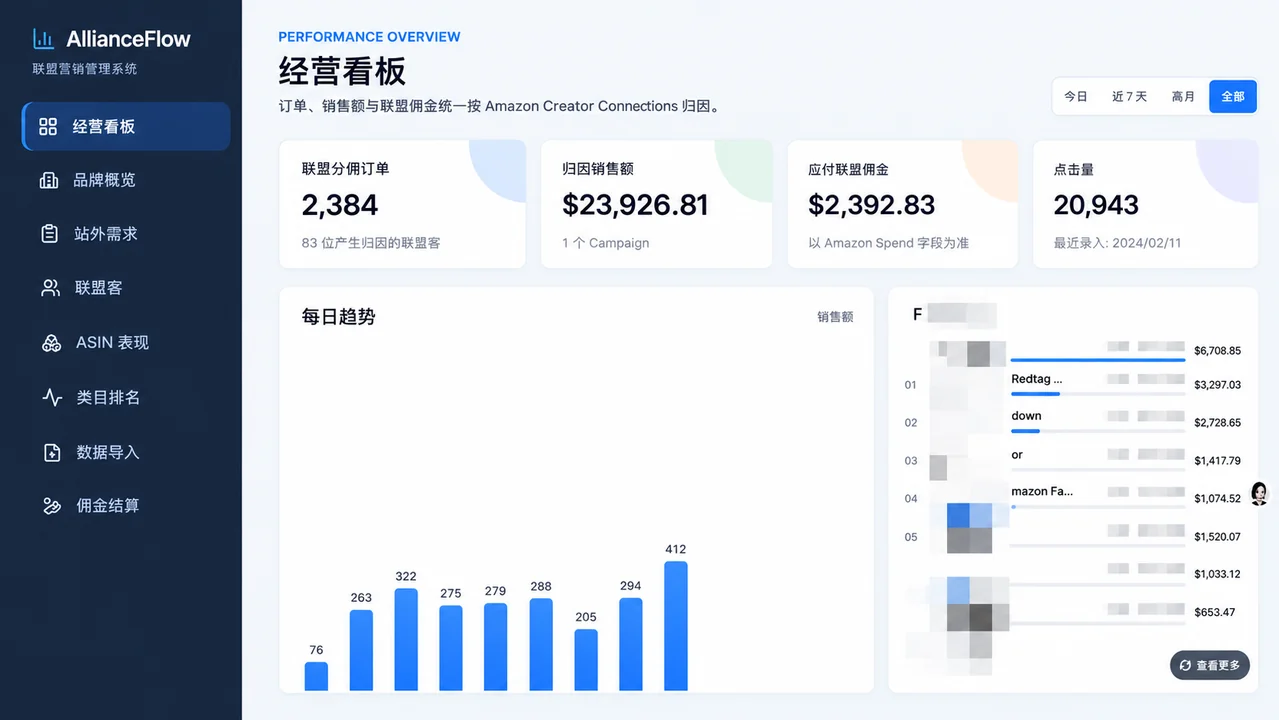Image resolution: width=1279 pixels, height=720 pixels.
Task: Click the 经营看板 page heading
Action: click(x=342, y=72)
